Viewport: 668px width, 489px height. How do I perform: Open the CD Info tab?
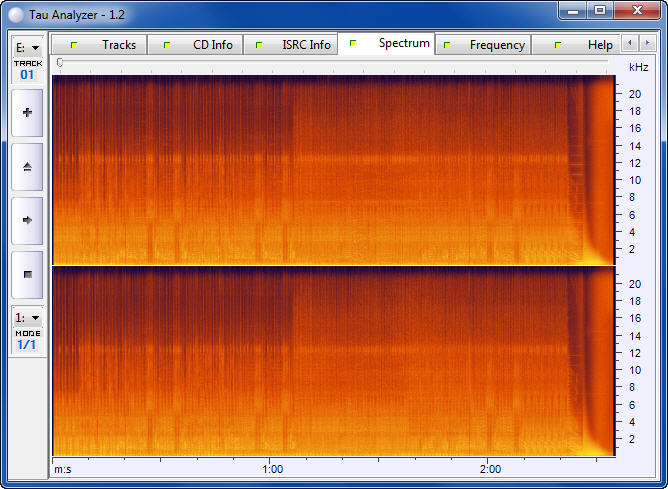[201, 45]
